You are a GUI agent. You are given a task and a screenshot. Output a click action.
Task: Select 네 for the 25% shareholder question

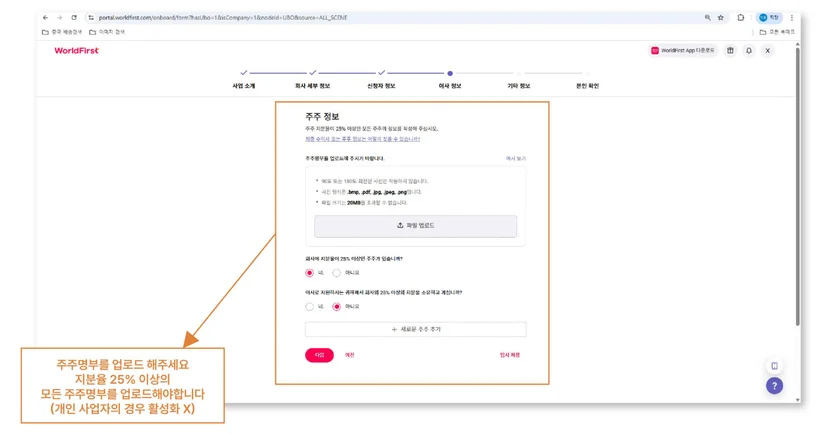tap(309, 273)
